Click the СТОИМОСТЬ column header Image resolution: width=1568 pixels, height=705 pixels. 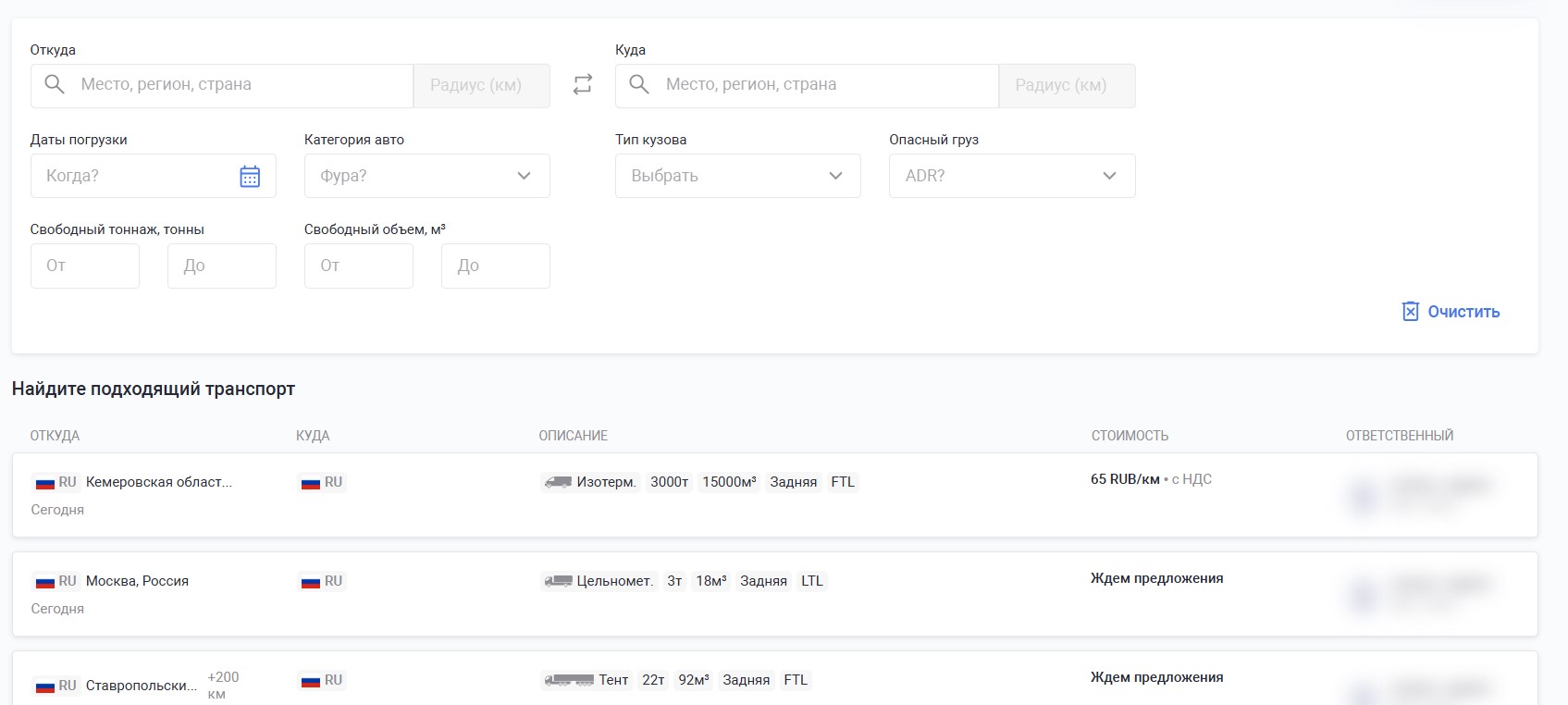pos(1130,436)
